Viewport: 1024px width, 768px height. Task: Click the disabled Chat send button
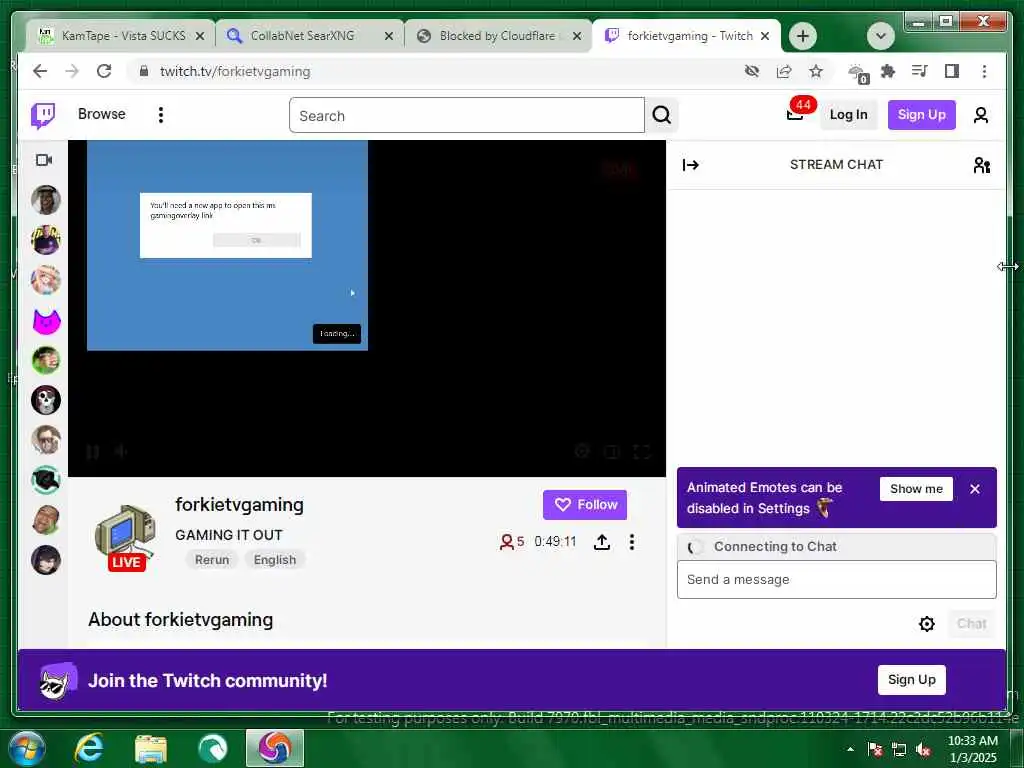click(x=971, y=624)
